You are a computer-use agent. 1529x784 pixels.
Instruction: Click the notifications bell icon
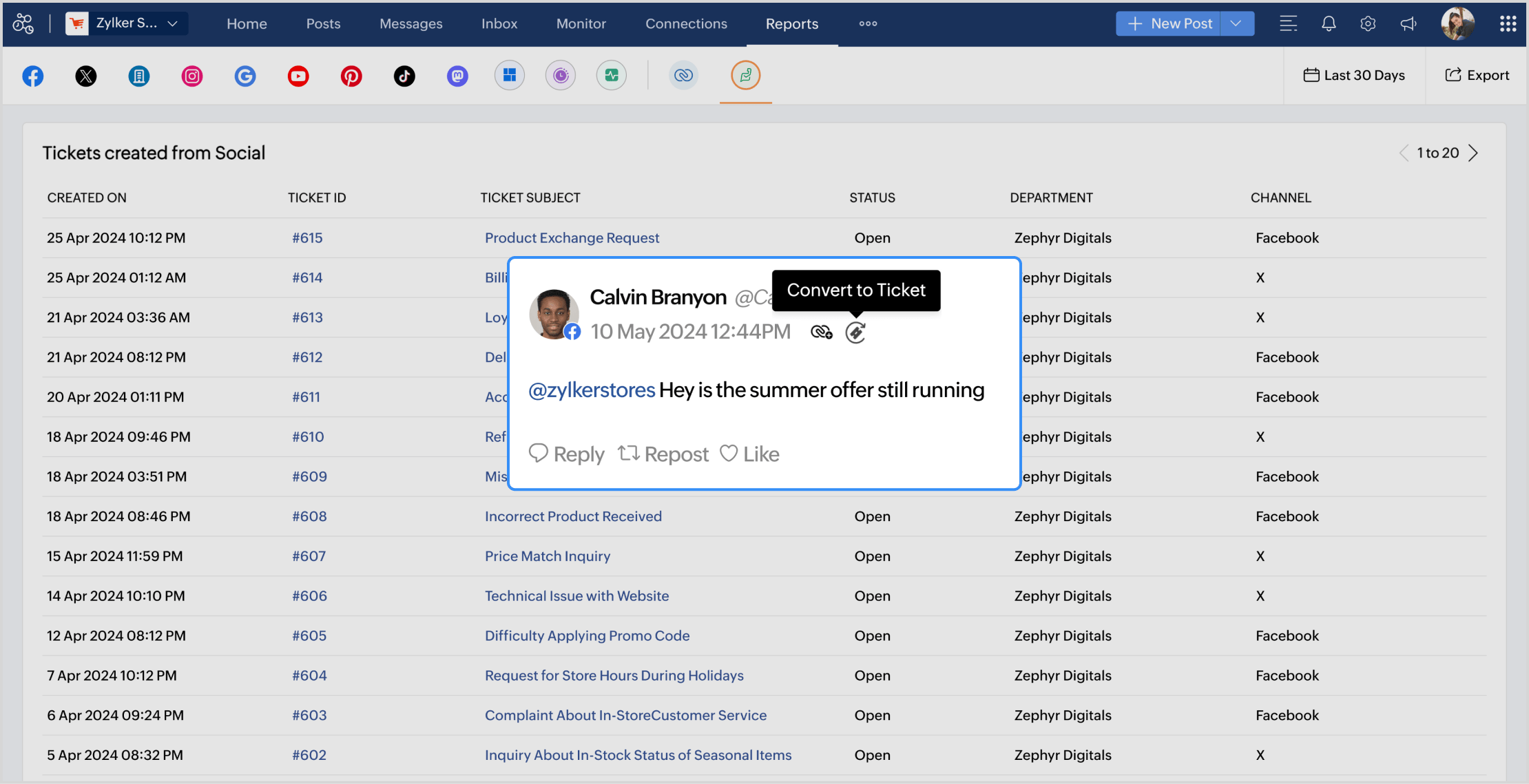pyautogui.click(x=1328, y=23)
